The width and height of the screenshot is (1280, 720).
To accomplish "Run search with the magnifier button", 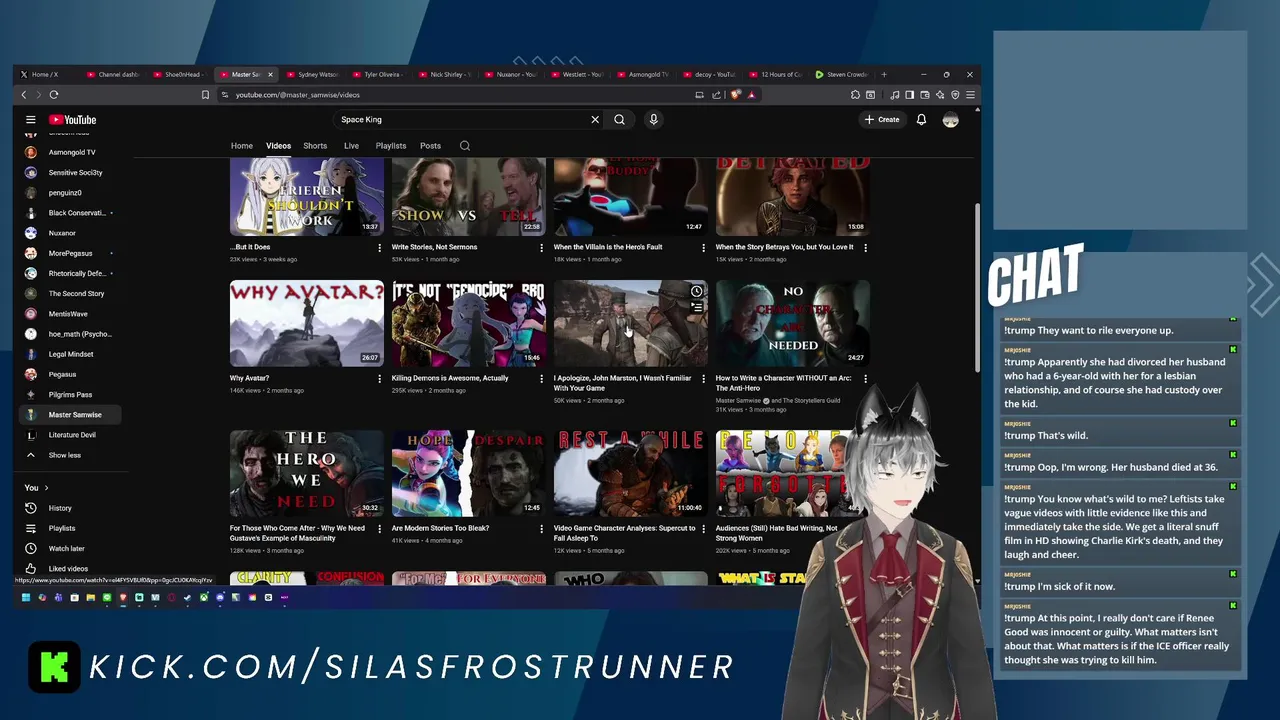I will click(620, 120).
